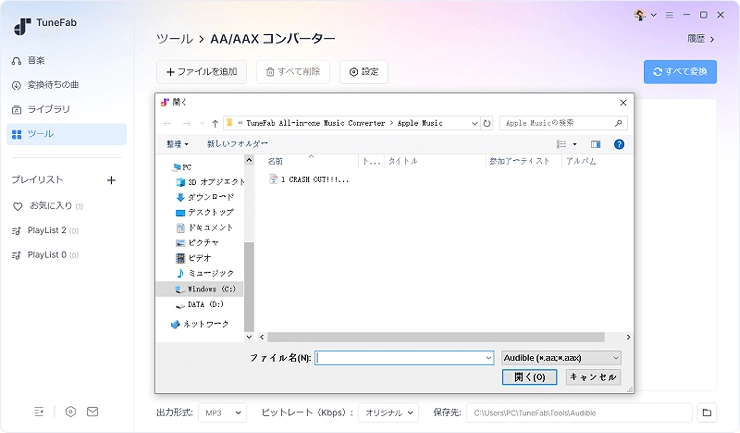
Task: Open help question mark icon
Action: [x=619, y=144]
